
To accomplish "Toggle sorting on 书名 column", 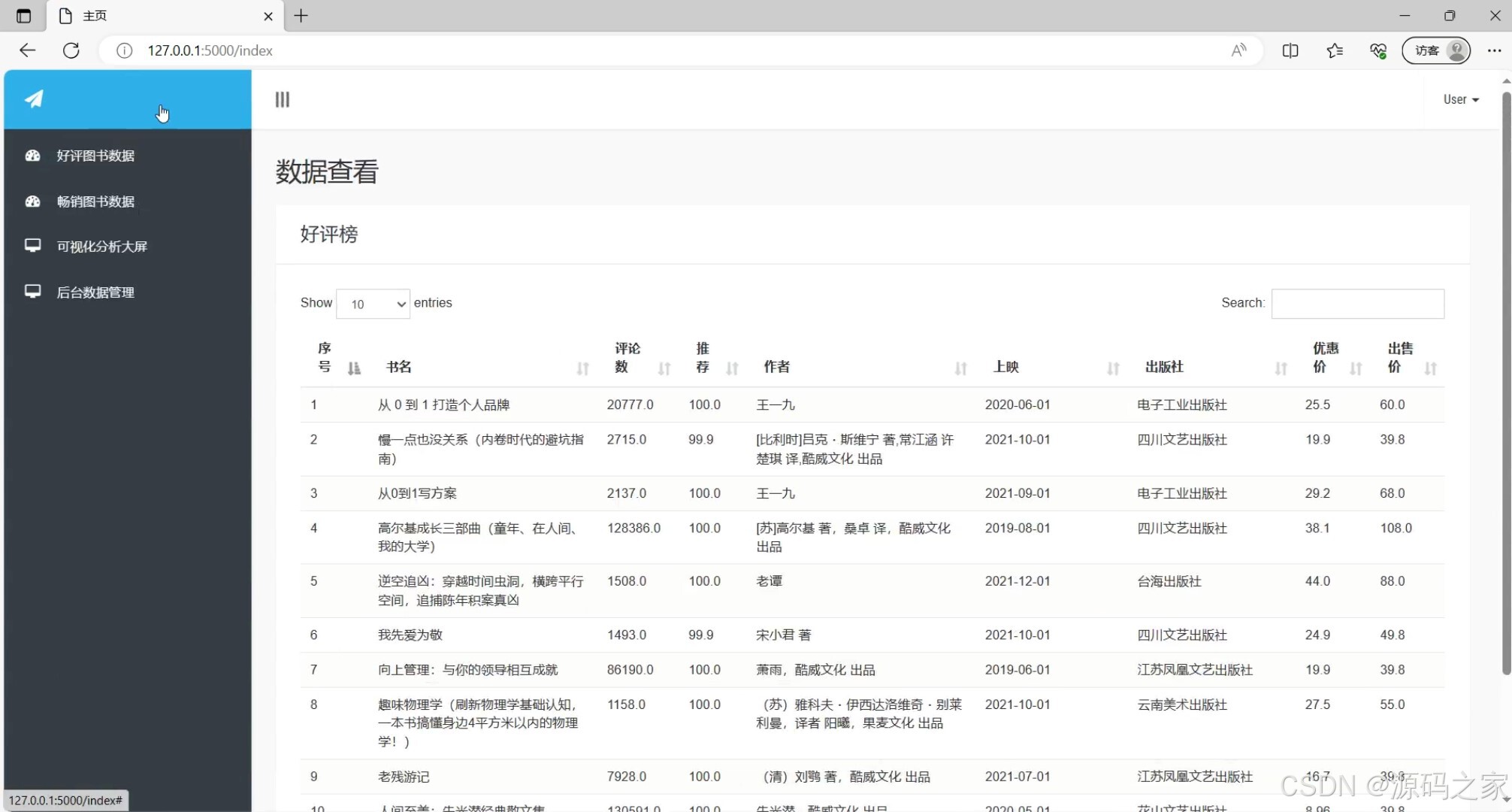I will [x=582, y=368].
